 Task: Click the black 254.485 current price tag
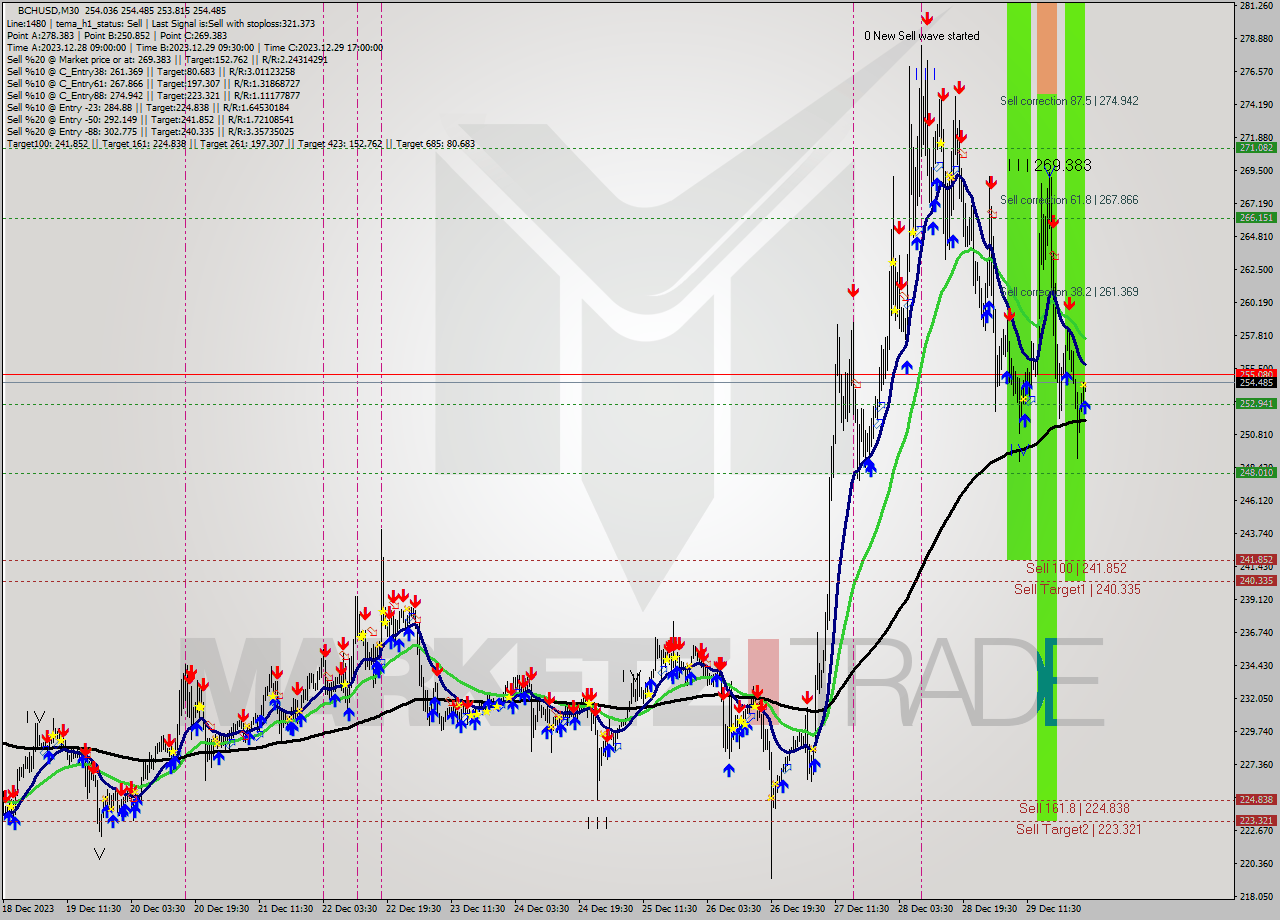click(1256, 382)
